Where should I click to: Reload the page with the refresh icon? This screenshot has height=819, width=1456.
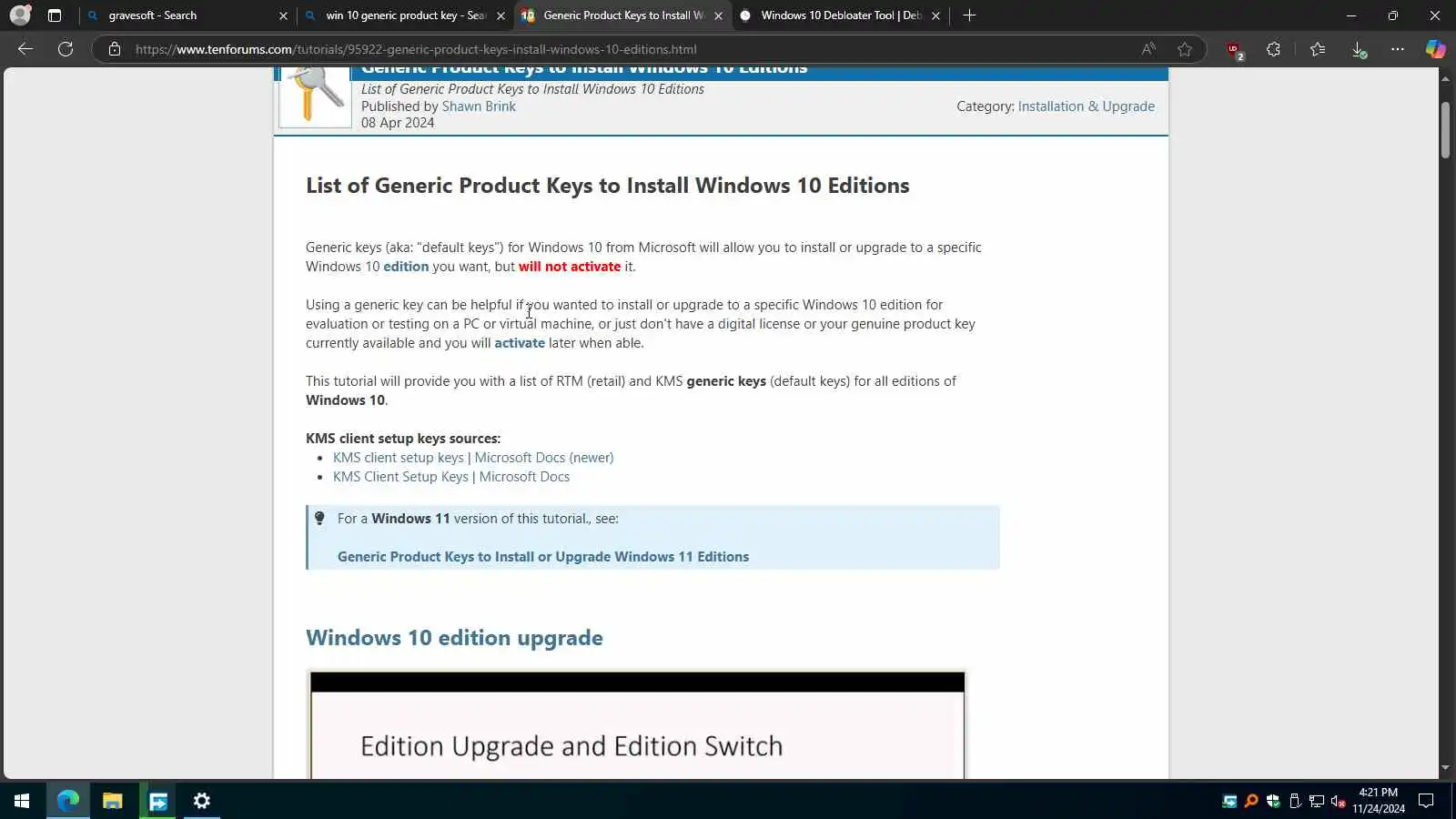pyautogui.click(x=66, y=49)
